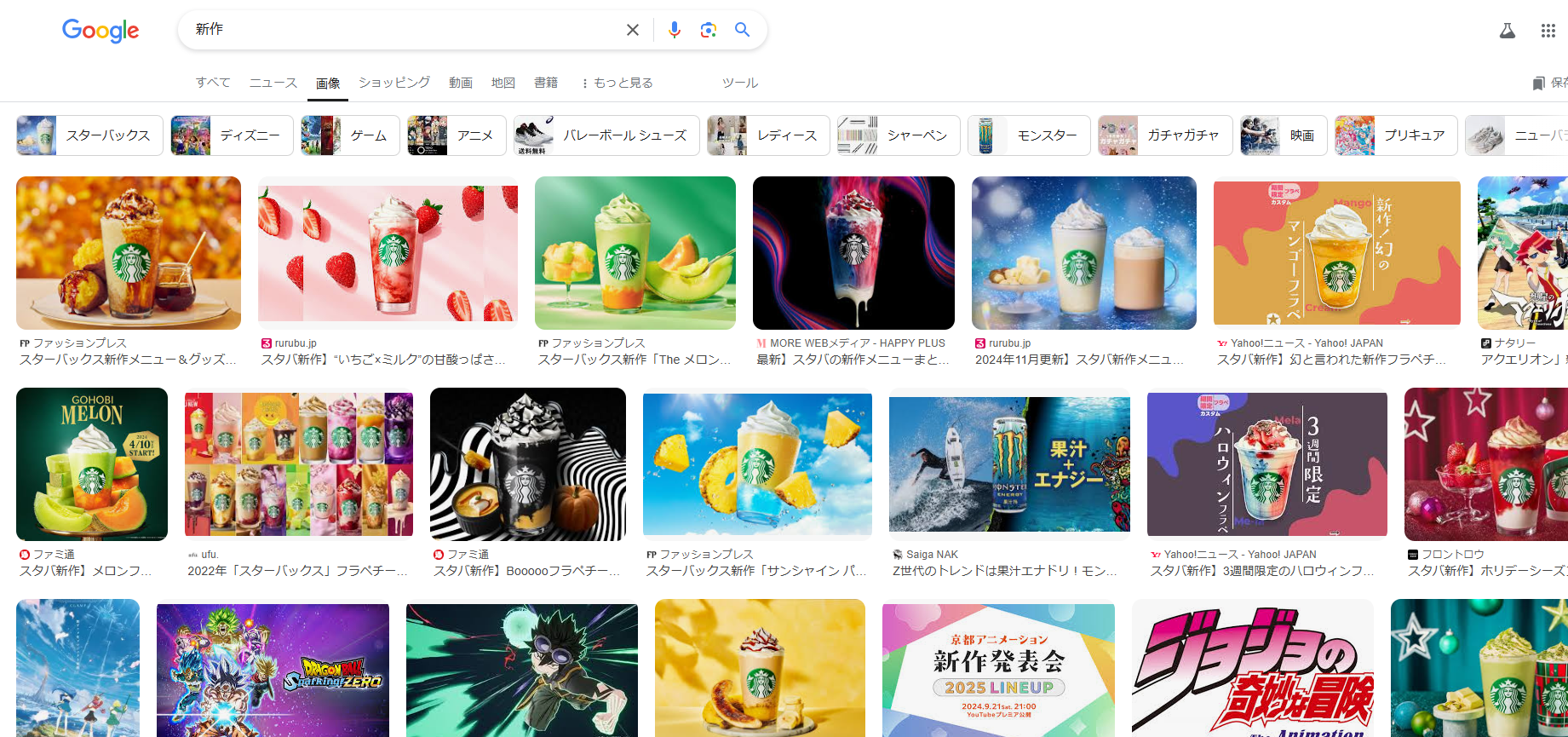Image resolution: width=1568 pixels, height=737 pixels.
Task: Open the Google apps grid icon
Action: [1548, 31]
